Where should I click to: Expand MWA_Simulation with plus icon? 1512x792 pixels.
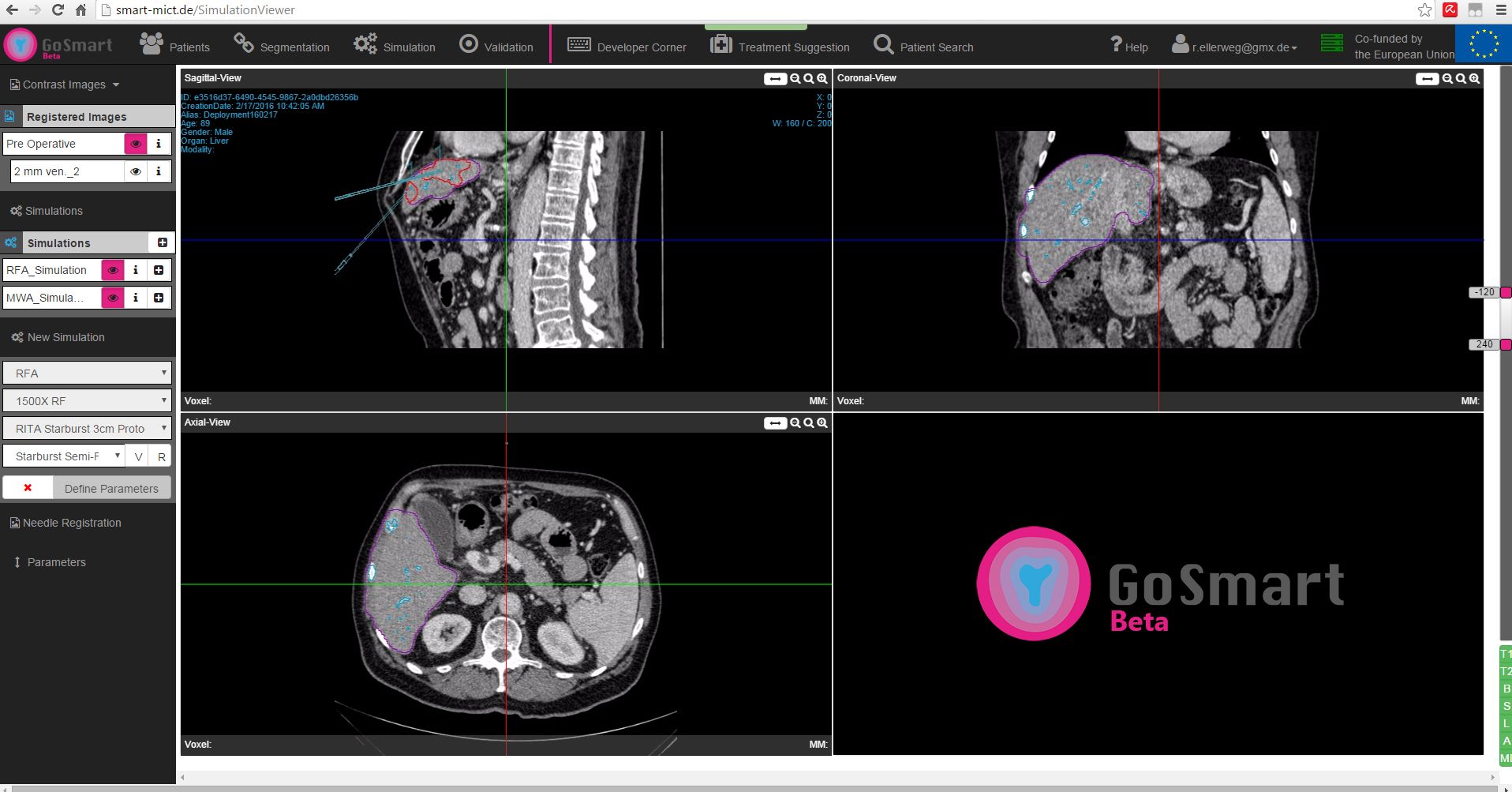tap(159, 298)
